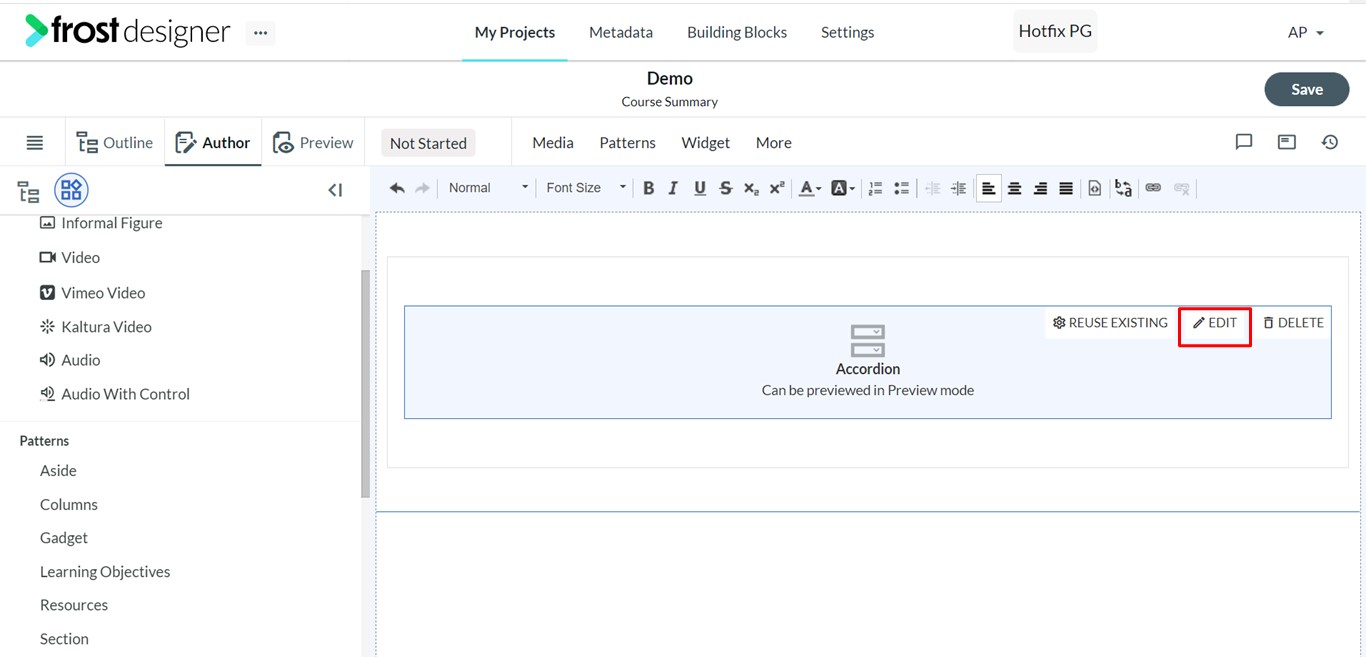Open the hamburger menu icon
This screenshot has width=1366, height=657.
pos(35,143)
